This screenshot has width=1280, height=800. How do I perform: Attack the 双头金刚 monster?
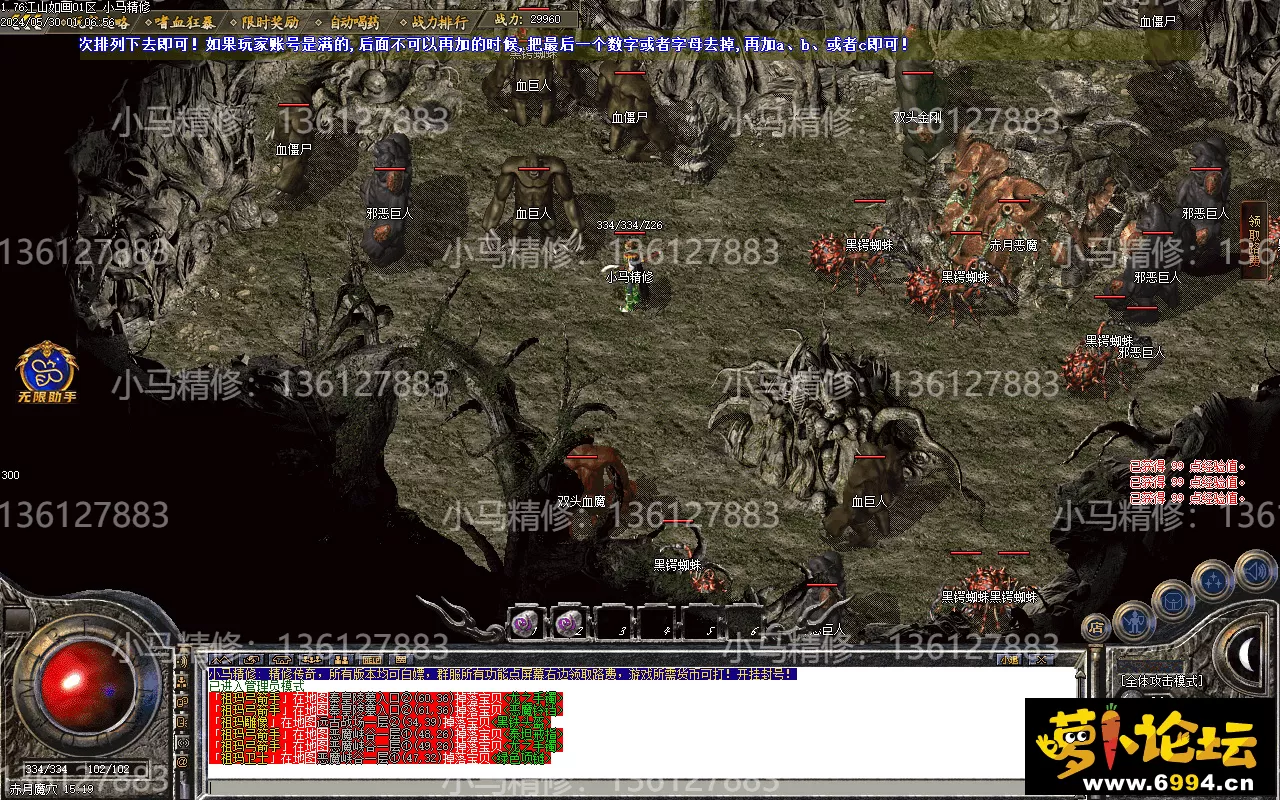(918, 117)
